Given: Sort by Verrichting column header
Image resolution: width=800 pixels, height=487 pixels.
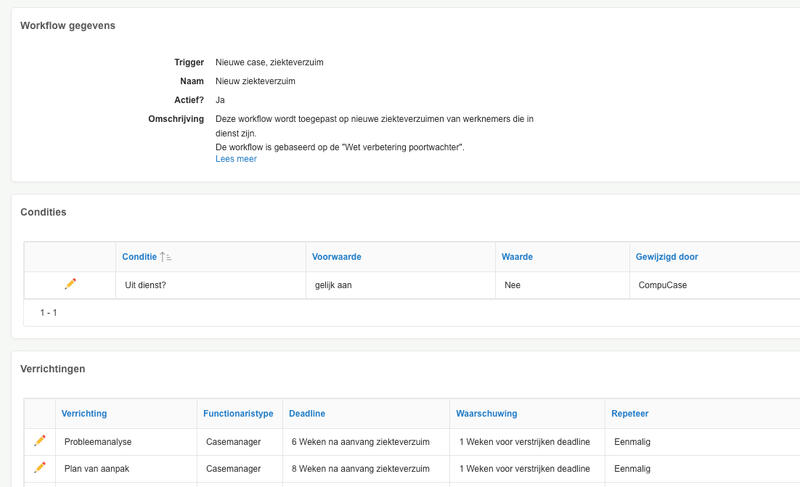Looking at the screenshot, I should click(x=84, y=414).
